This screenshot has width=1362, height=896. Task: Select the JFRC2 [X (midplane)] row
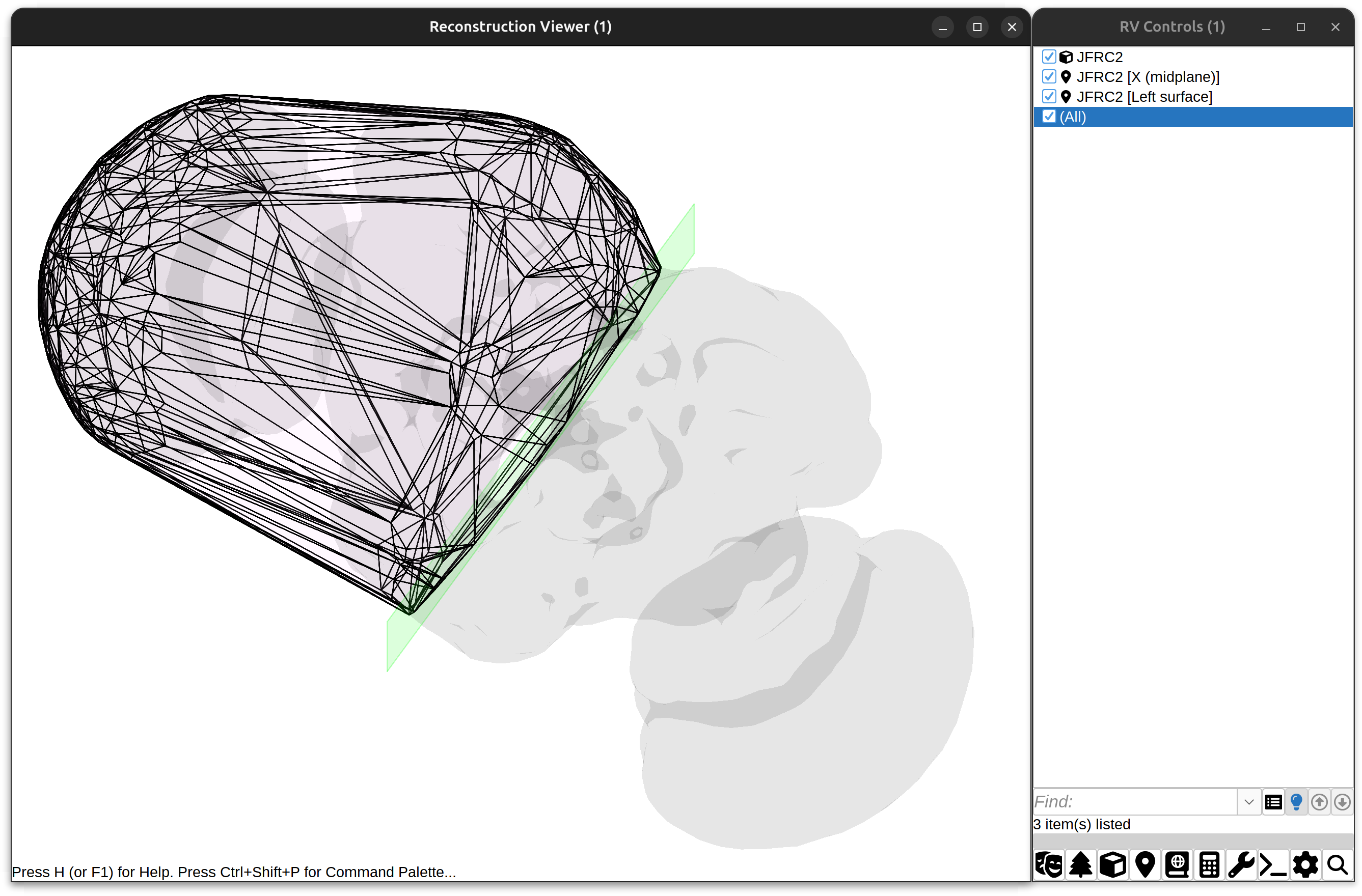[x=1193, y=77]
